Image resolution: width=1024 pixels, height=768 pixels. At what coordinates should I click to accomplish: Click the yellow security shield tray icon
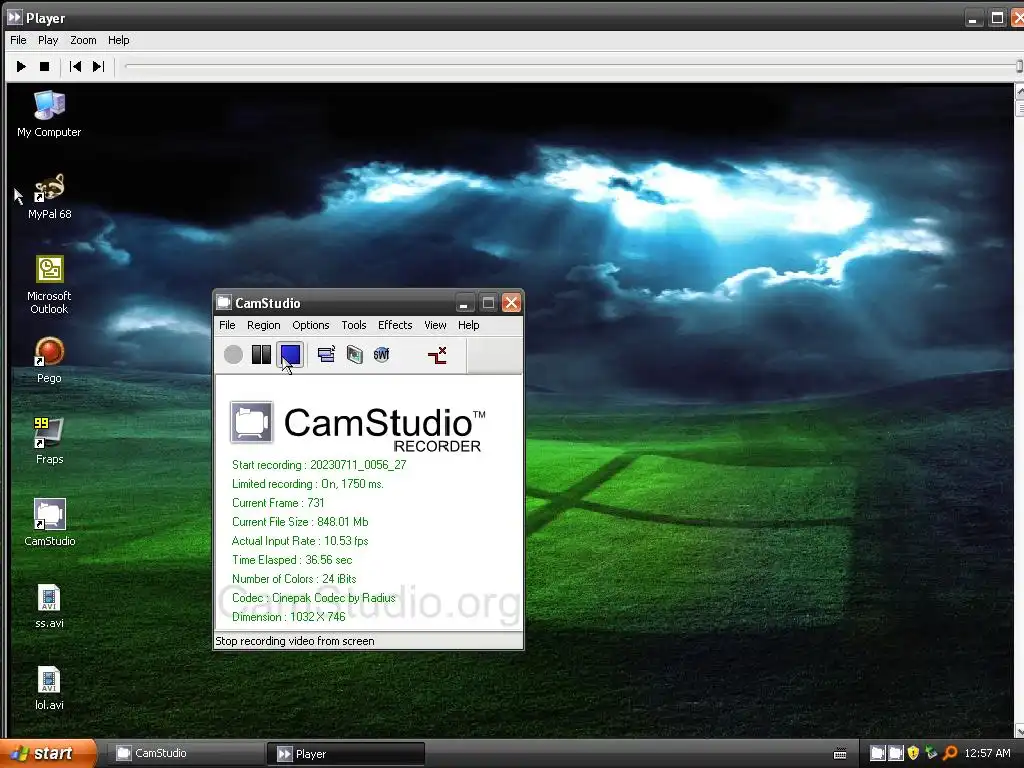914,753
